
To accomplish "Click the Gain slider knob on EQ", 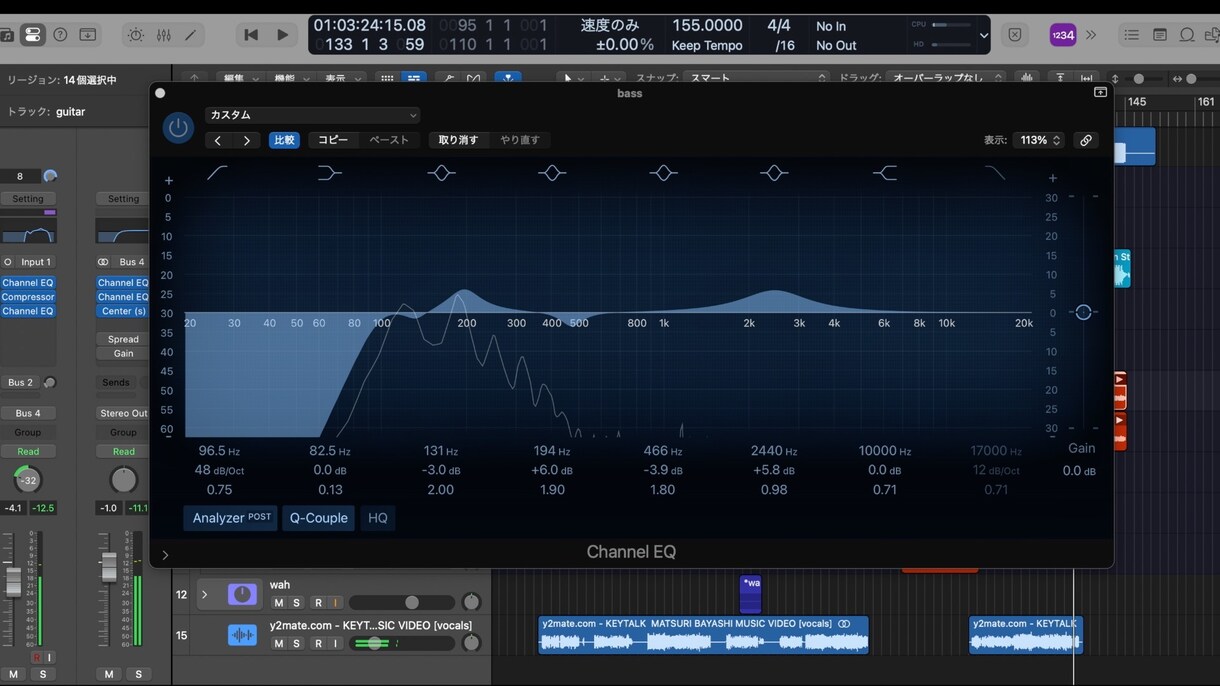I will (x=1083, y=312).
